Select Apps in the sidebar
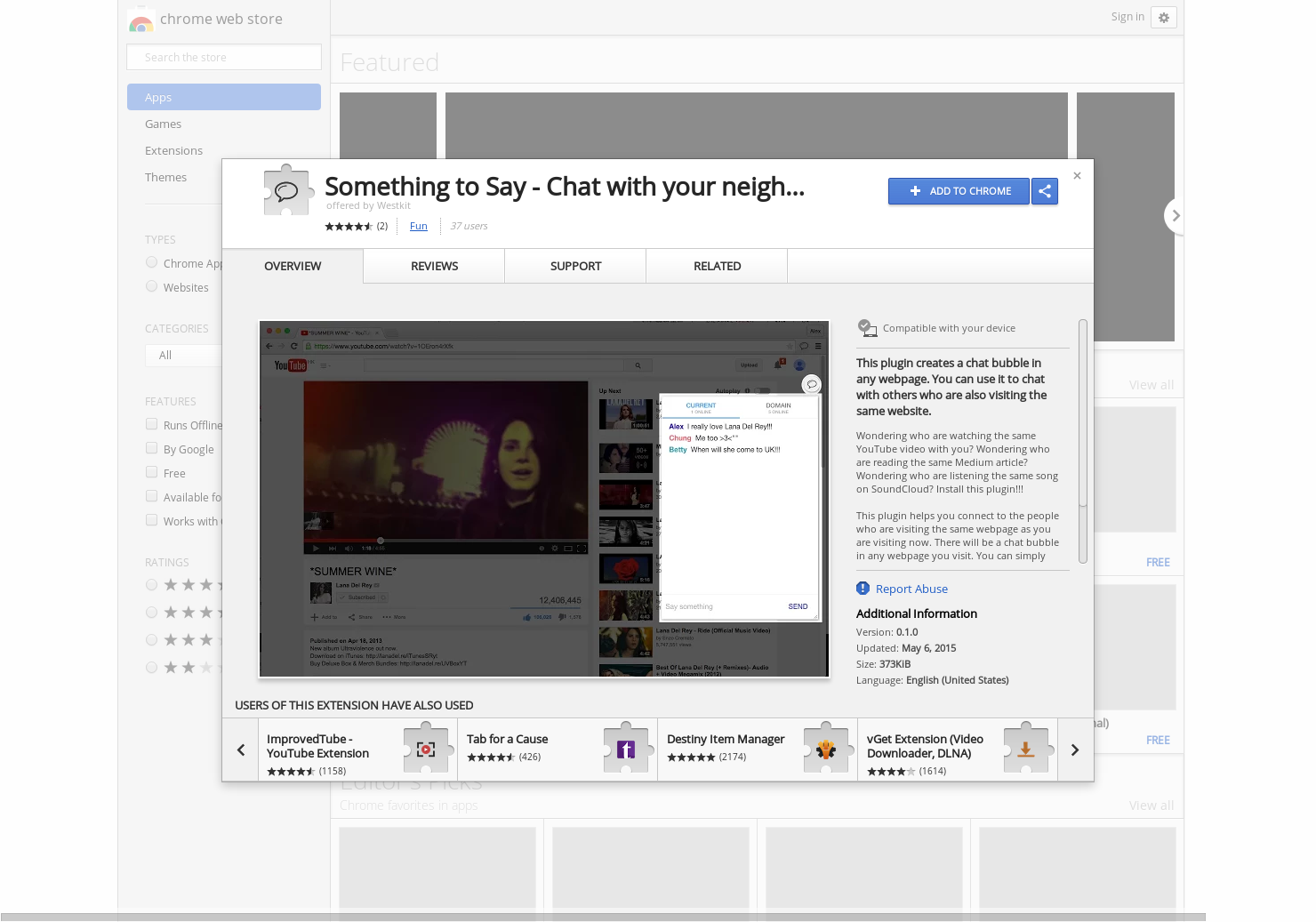 (x=224, y=97)
